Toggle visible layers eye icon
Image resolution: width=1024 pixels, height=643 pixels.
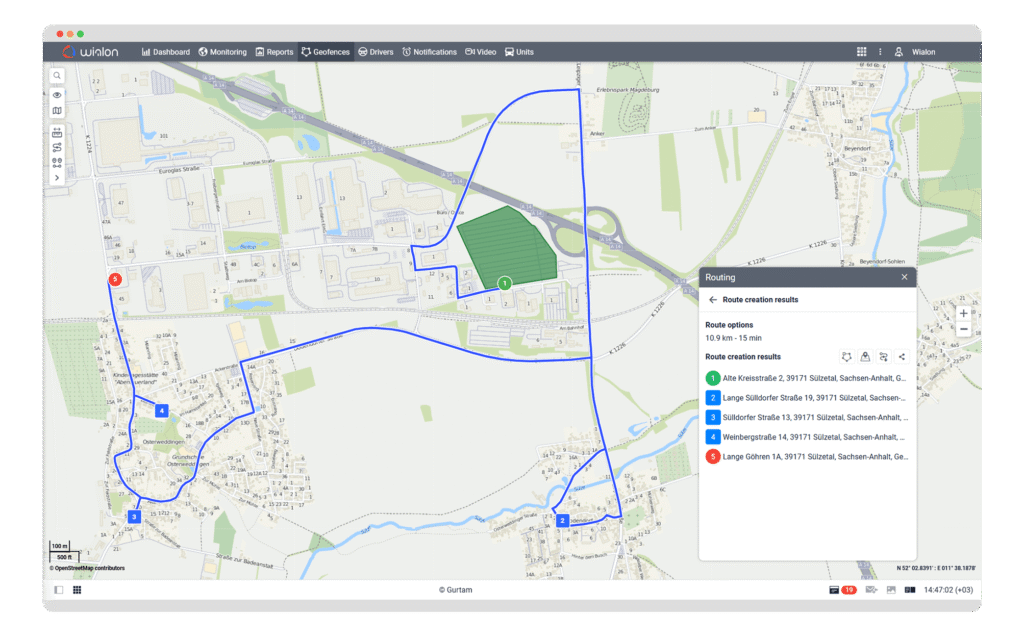click(58, 96)
